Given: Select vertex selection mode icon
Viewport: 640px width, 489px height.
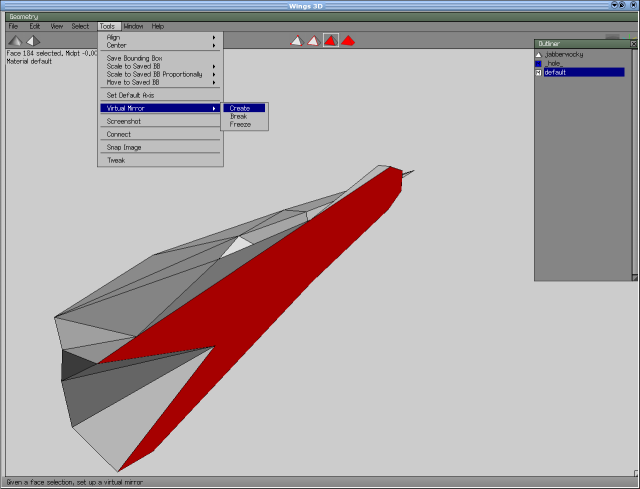Looking at the screenshot, I should pyautogui.click(x=296, y=40).
